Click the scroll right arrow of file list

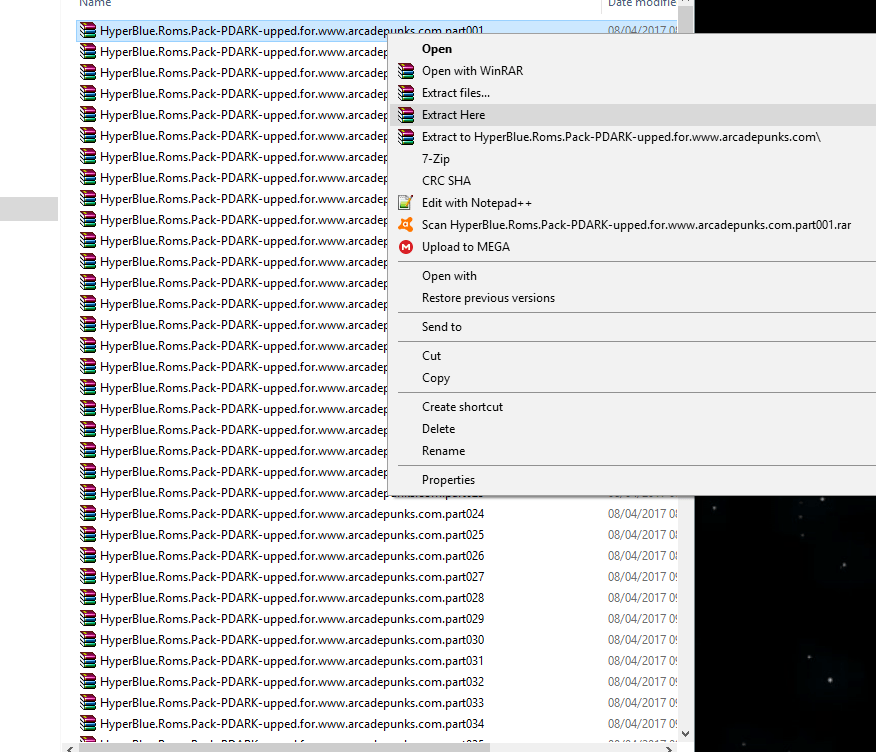tap(669, 749)
